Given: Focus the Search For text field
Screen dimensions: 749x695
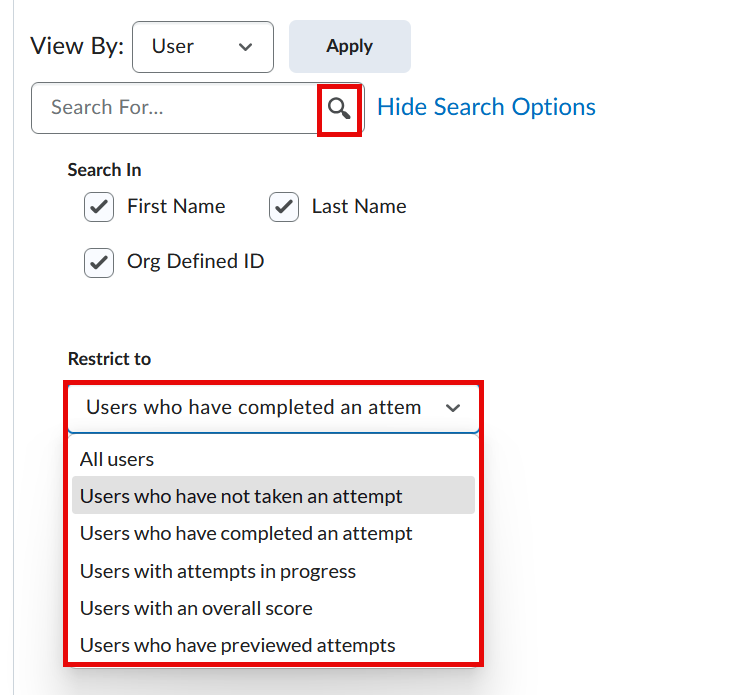Looking at the screenshot, I should pos(175,108).
